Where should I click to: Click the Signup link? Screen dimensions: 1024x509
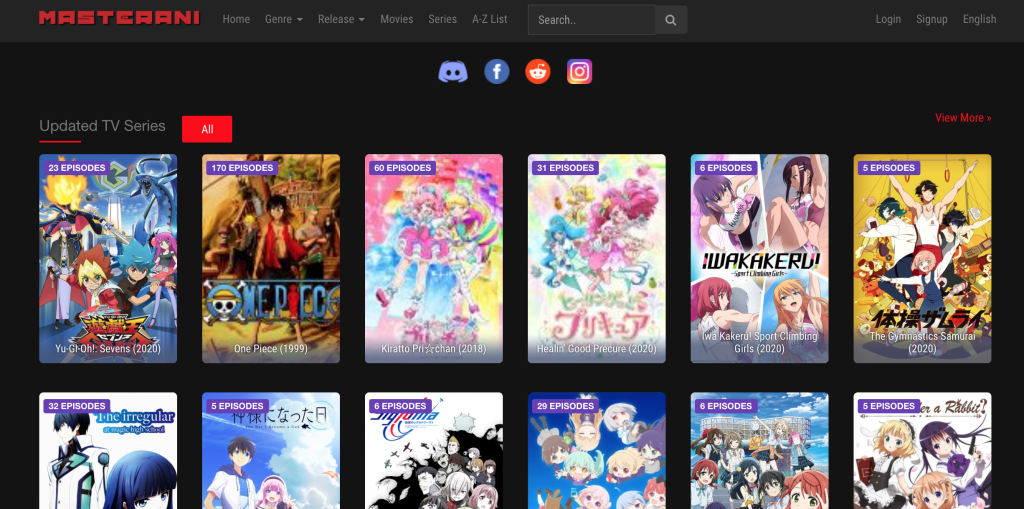tap(931, 20)
